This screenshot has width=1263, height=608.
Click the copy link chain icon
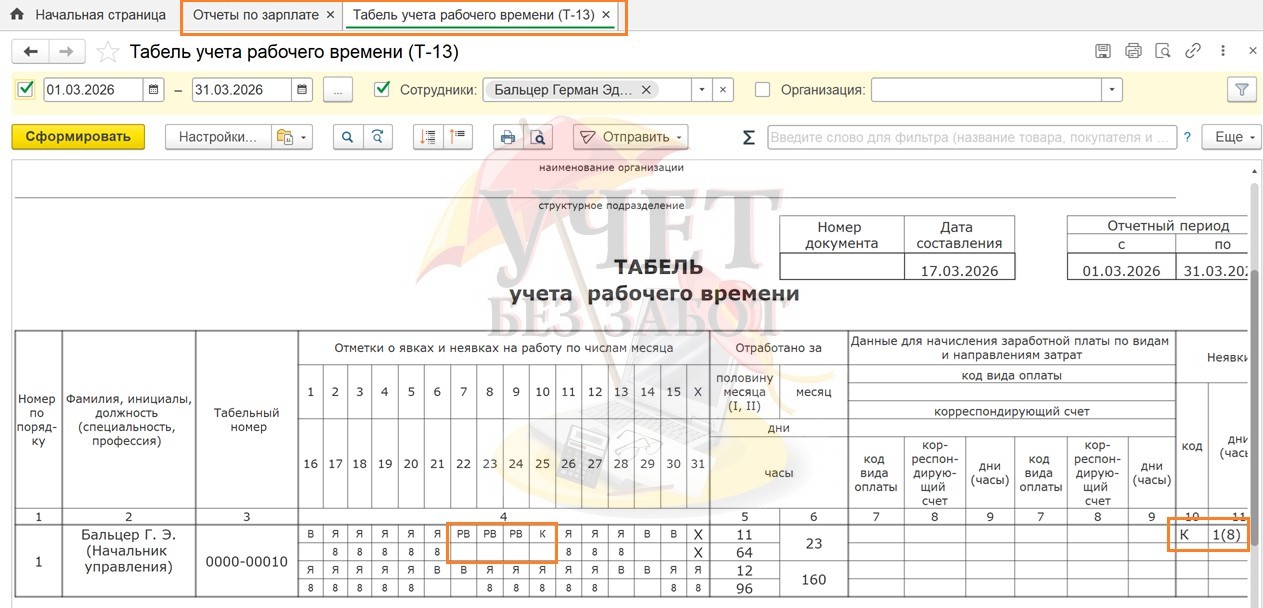[1192, 52]
